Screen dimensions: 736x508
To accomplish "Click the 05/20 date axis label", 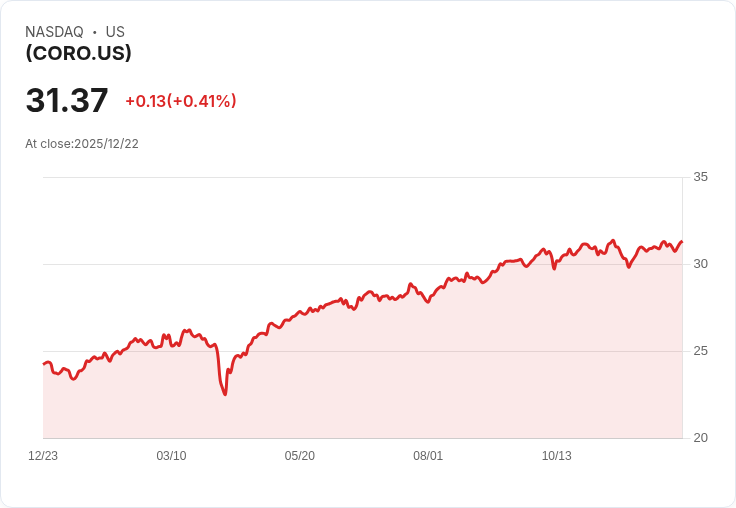I will point(299,456).
